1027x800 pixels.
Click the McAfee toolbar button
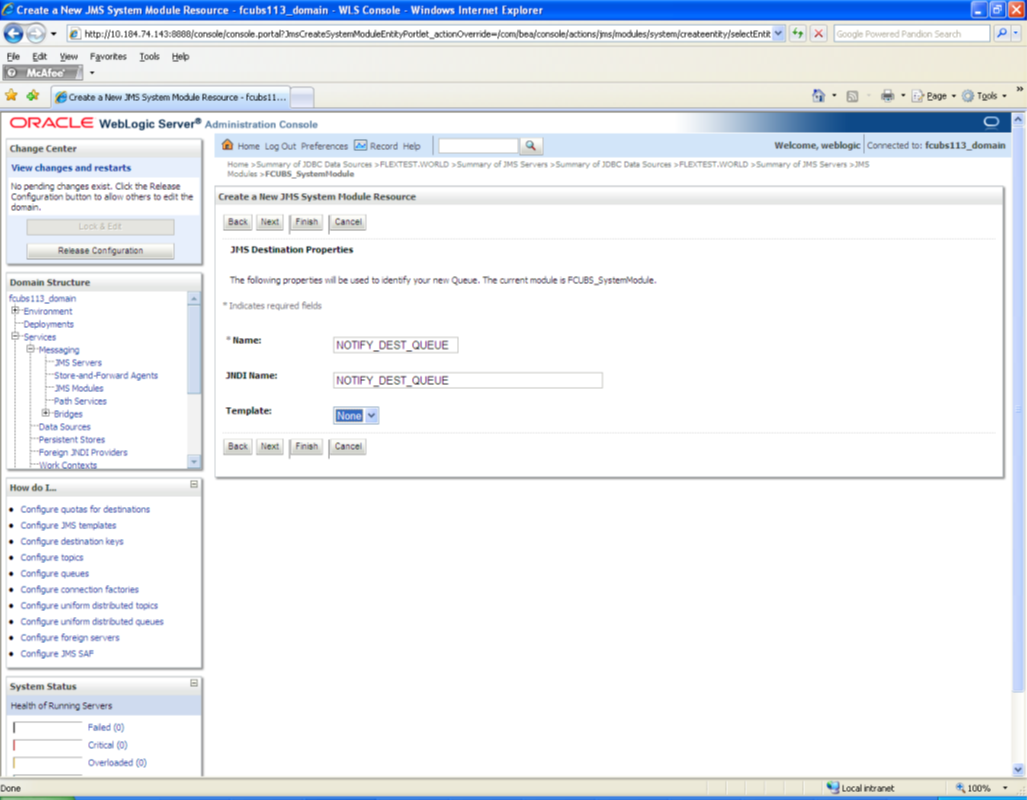click(43, 73)
